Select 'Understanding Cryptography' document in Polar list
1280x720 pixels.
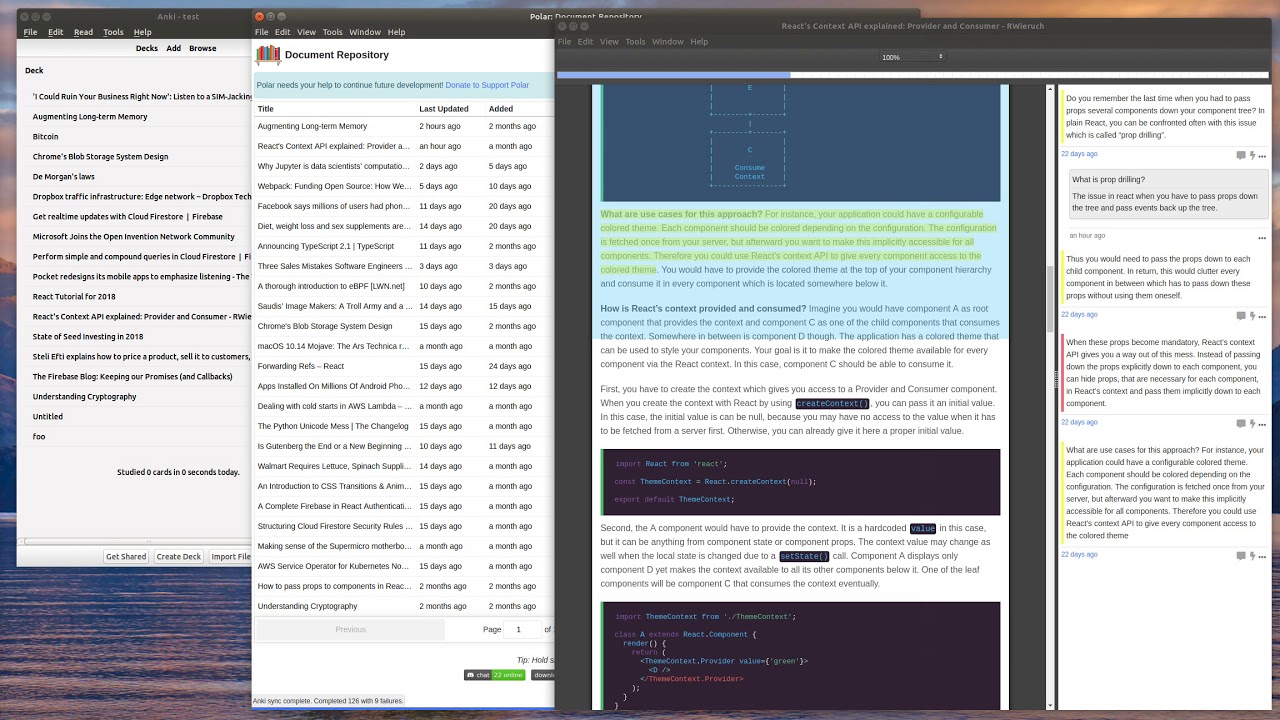tap(404, 606)
